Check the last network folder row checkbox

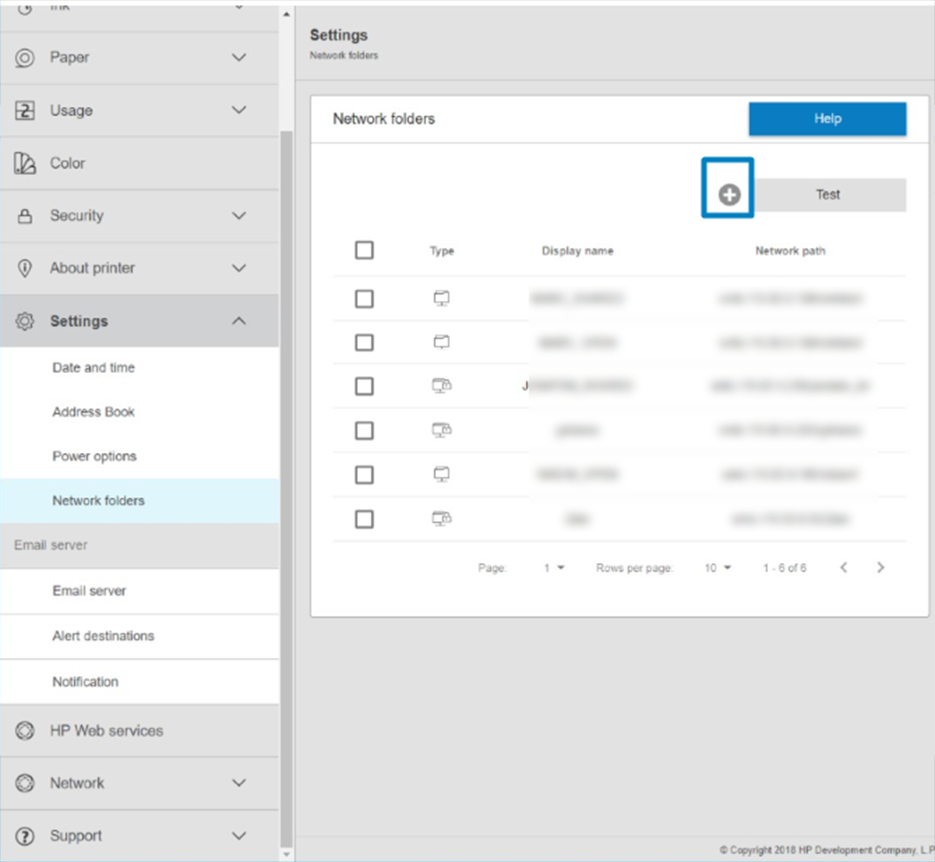click(x=364, y=519)
